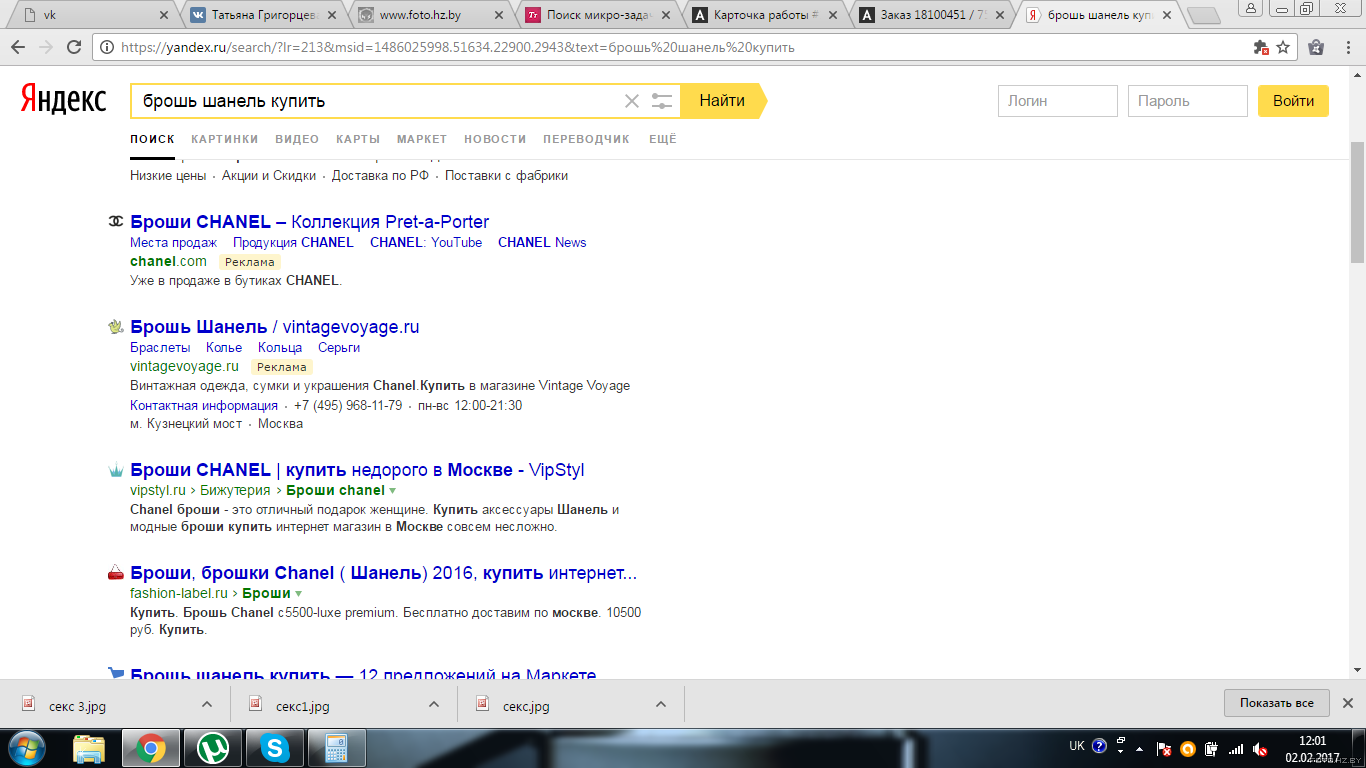The width and height of the screenshot is (1366, 768).
Task: Click the Пароль input field
Action: pos(1188,101)
